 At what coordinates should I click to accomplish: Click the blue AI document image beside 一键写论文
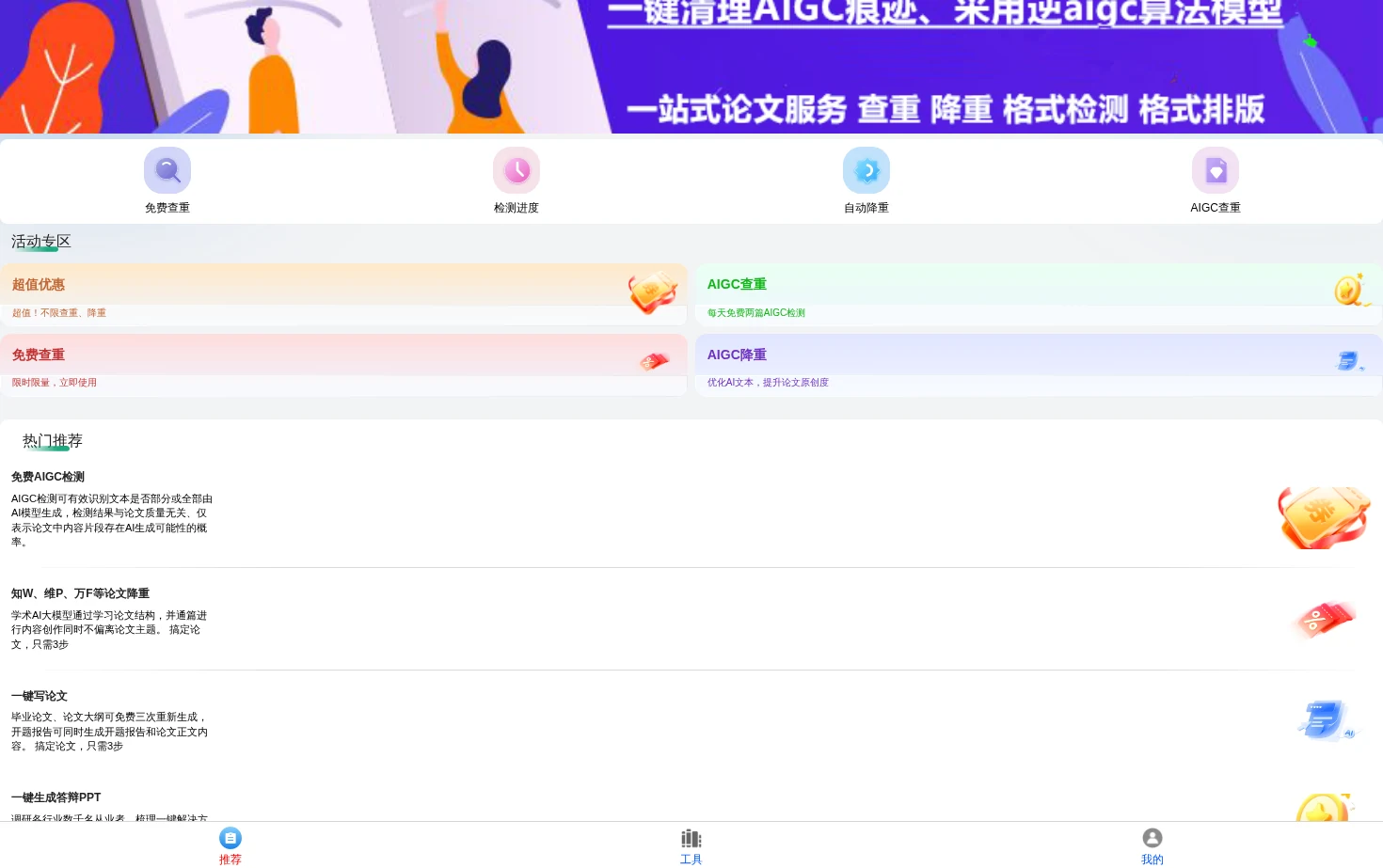[x=1327, y=720]
